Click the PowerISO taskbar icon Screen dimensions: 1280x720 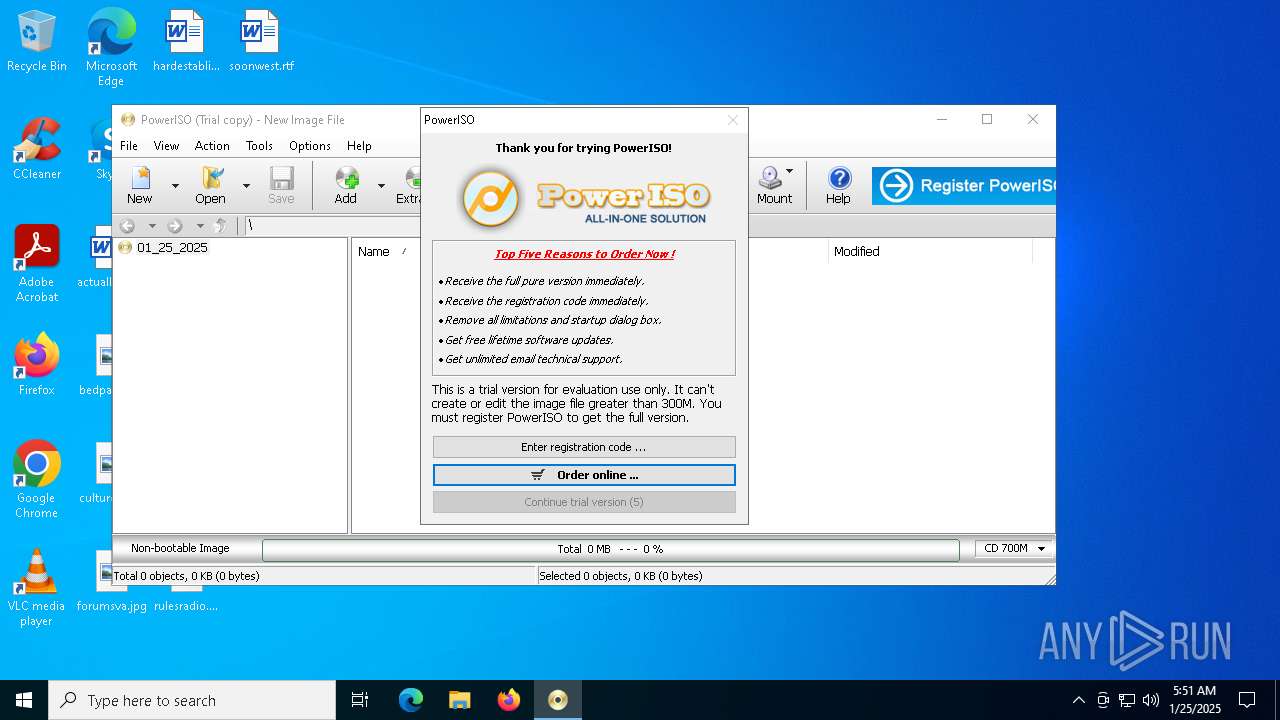tap(558, 700)
